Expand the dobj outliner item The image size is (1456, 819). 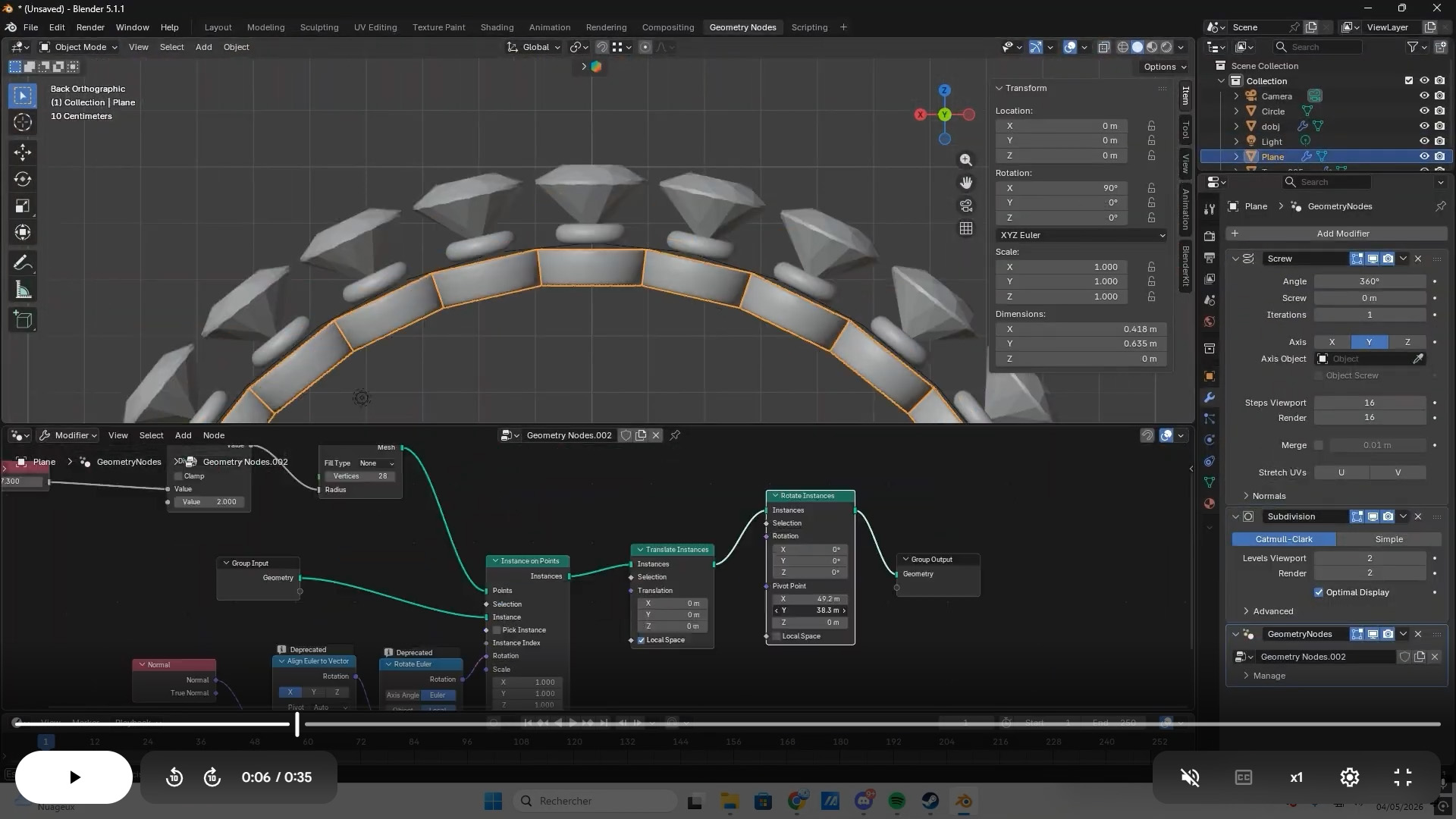pyautogui.click(x=1236, y=127)
